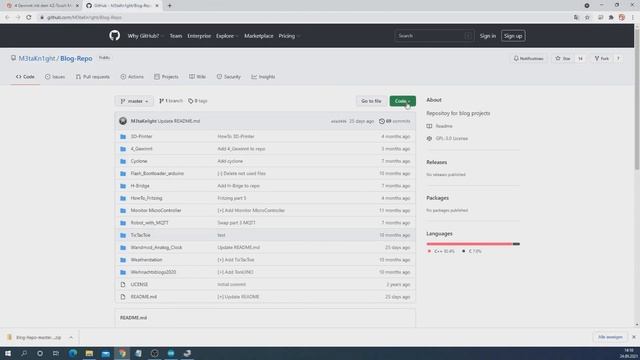640x360 pixels.
Task: Fork the repository
Action: (x=602, y=59)
